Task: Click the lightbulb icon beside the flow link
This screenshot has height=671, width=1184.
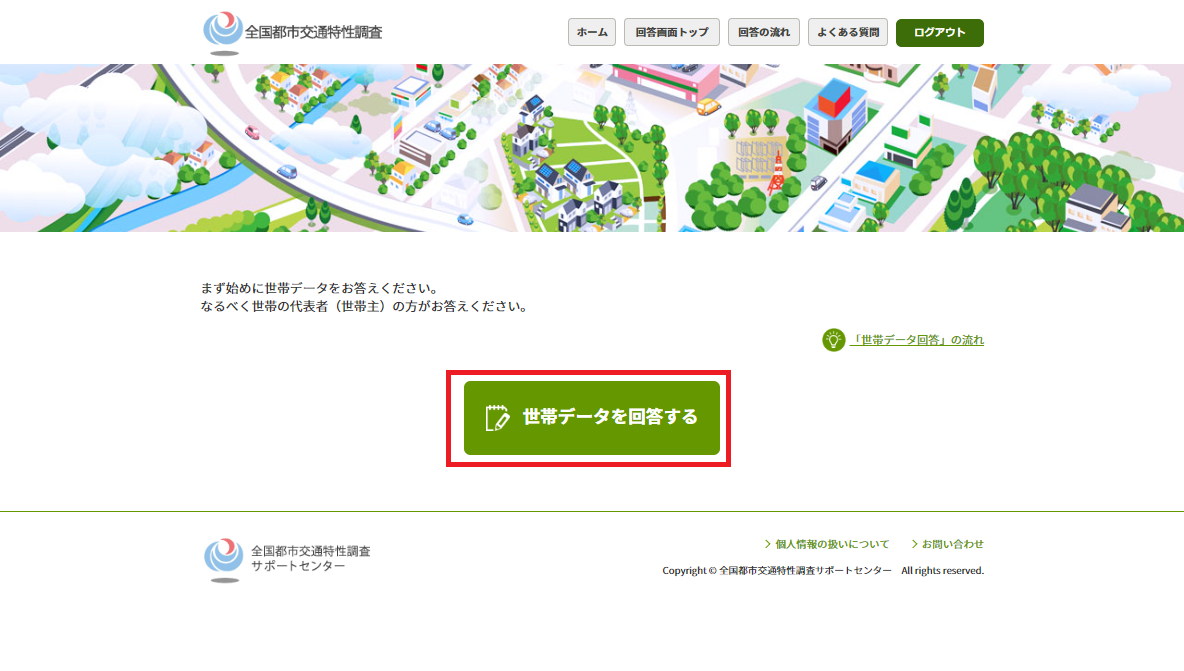Action: tap(833, 340)
